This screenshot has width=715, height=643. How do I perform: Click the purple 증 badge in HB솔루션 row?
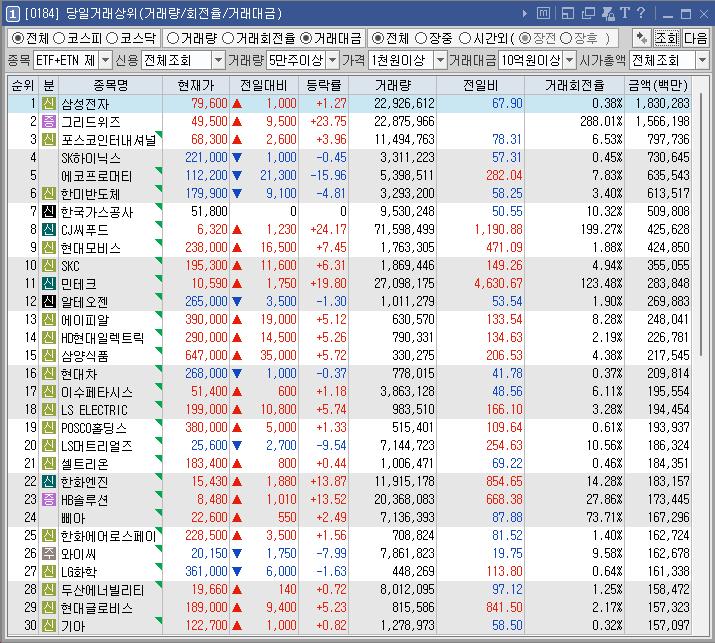coord(49,499)
